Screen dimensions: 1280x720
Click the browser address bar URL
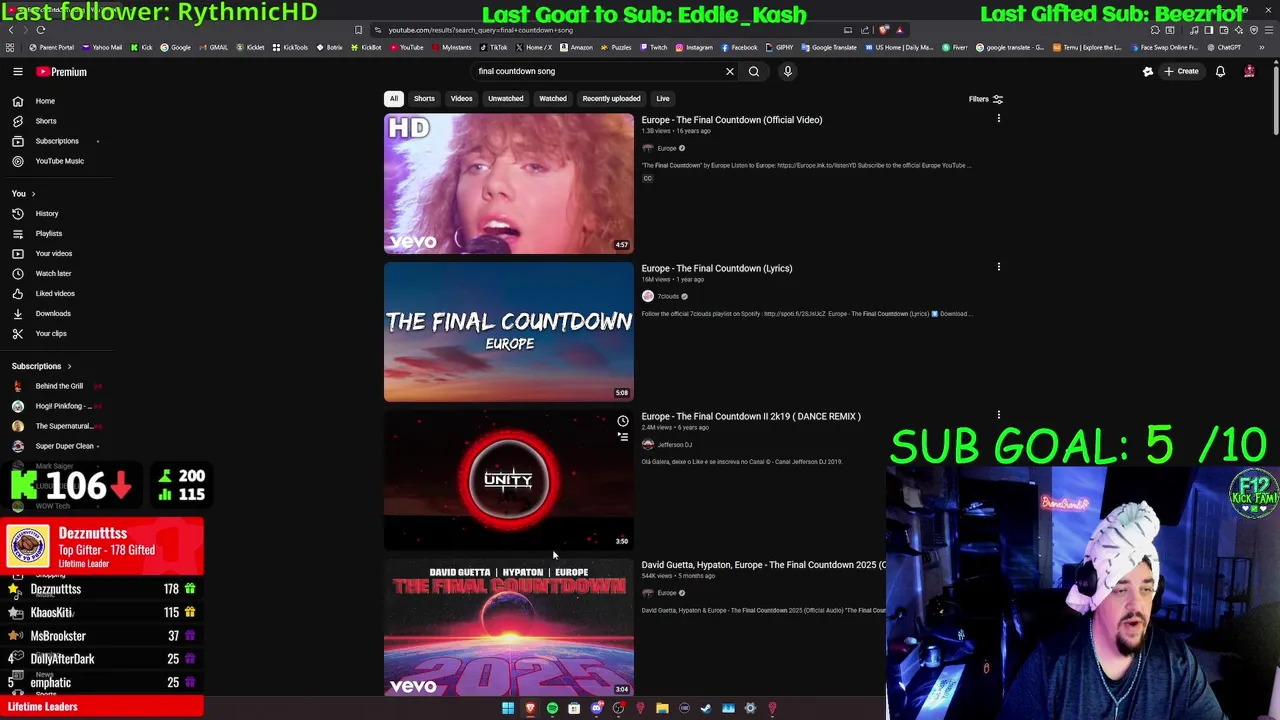point(480,30)
